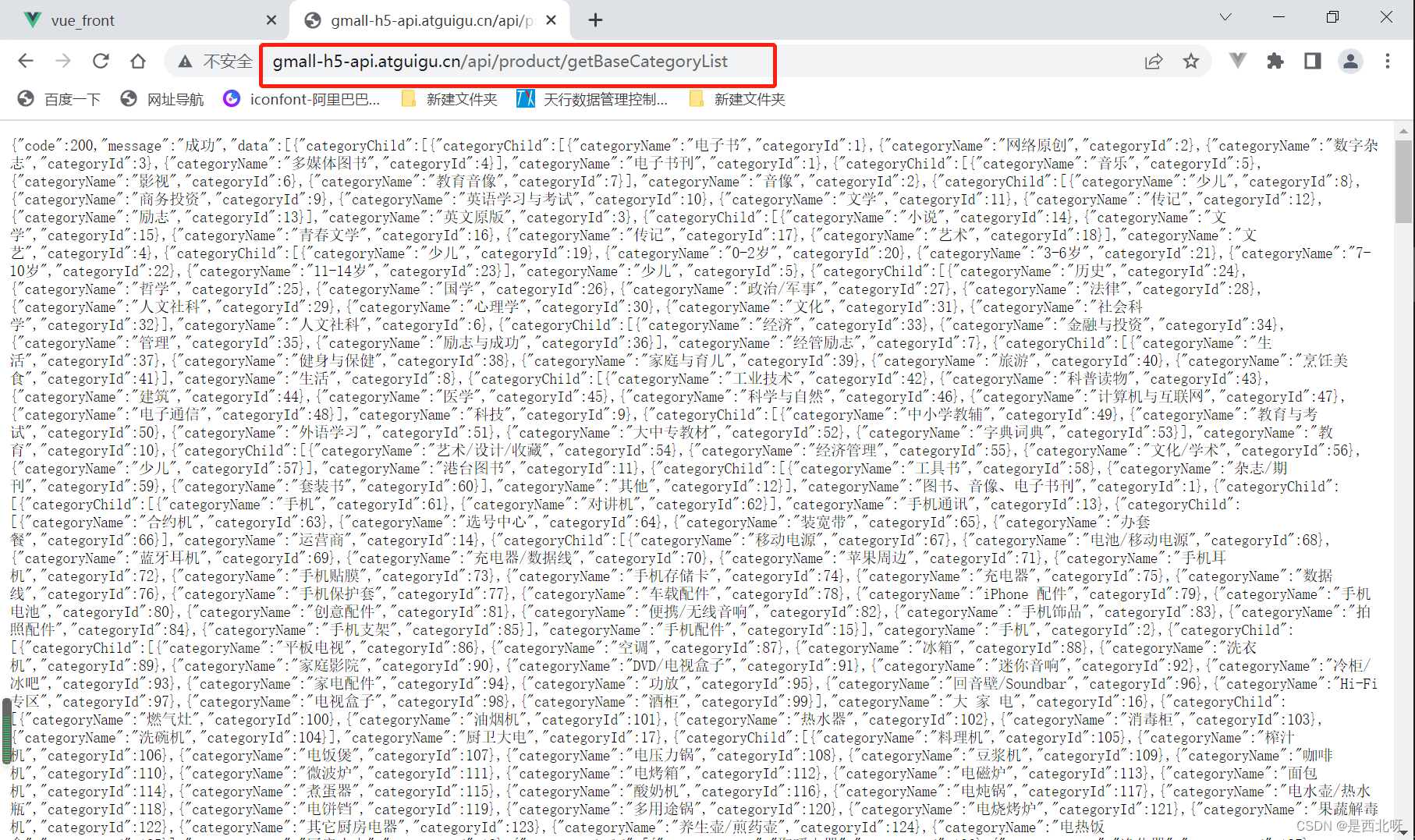Share this page via share icon
The image size is (1415, 840).
click(x=1154, y=61)
